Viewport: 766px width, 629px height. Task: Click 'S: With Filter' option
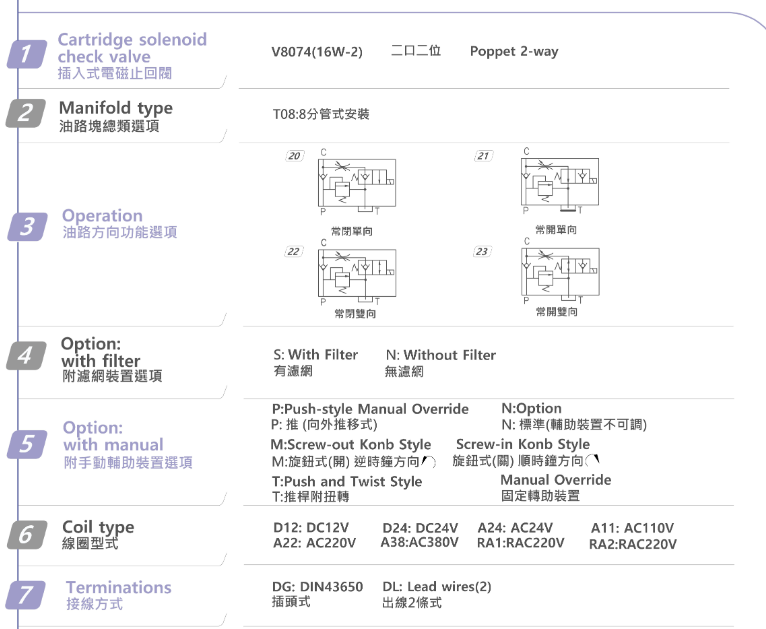[316, 355]
